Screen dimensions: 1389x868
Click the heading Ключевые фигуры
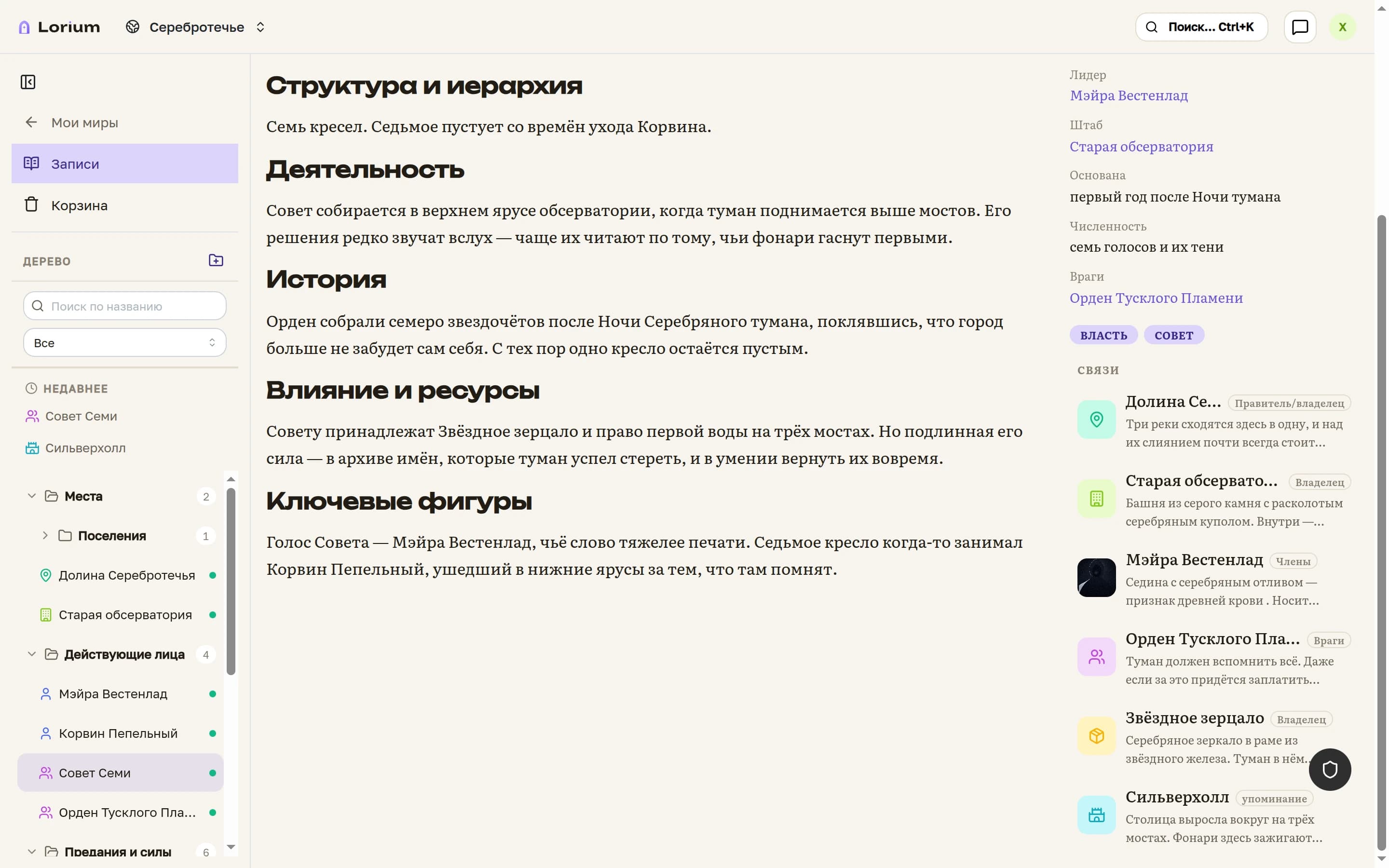[399, 501]
